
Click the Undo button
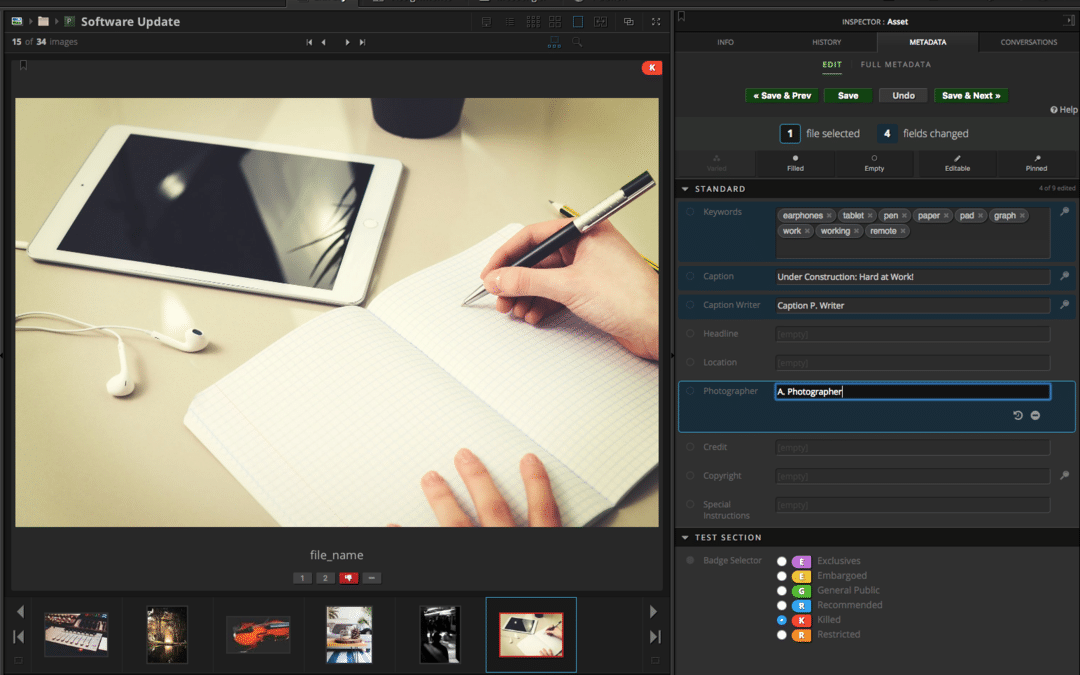(903, 96)
